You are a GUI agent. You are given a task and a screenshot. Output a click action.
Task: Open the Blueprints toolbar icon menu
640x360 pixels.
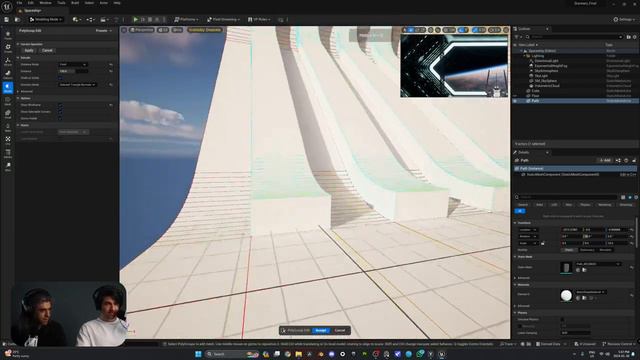(91, 19)
